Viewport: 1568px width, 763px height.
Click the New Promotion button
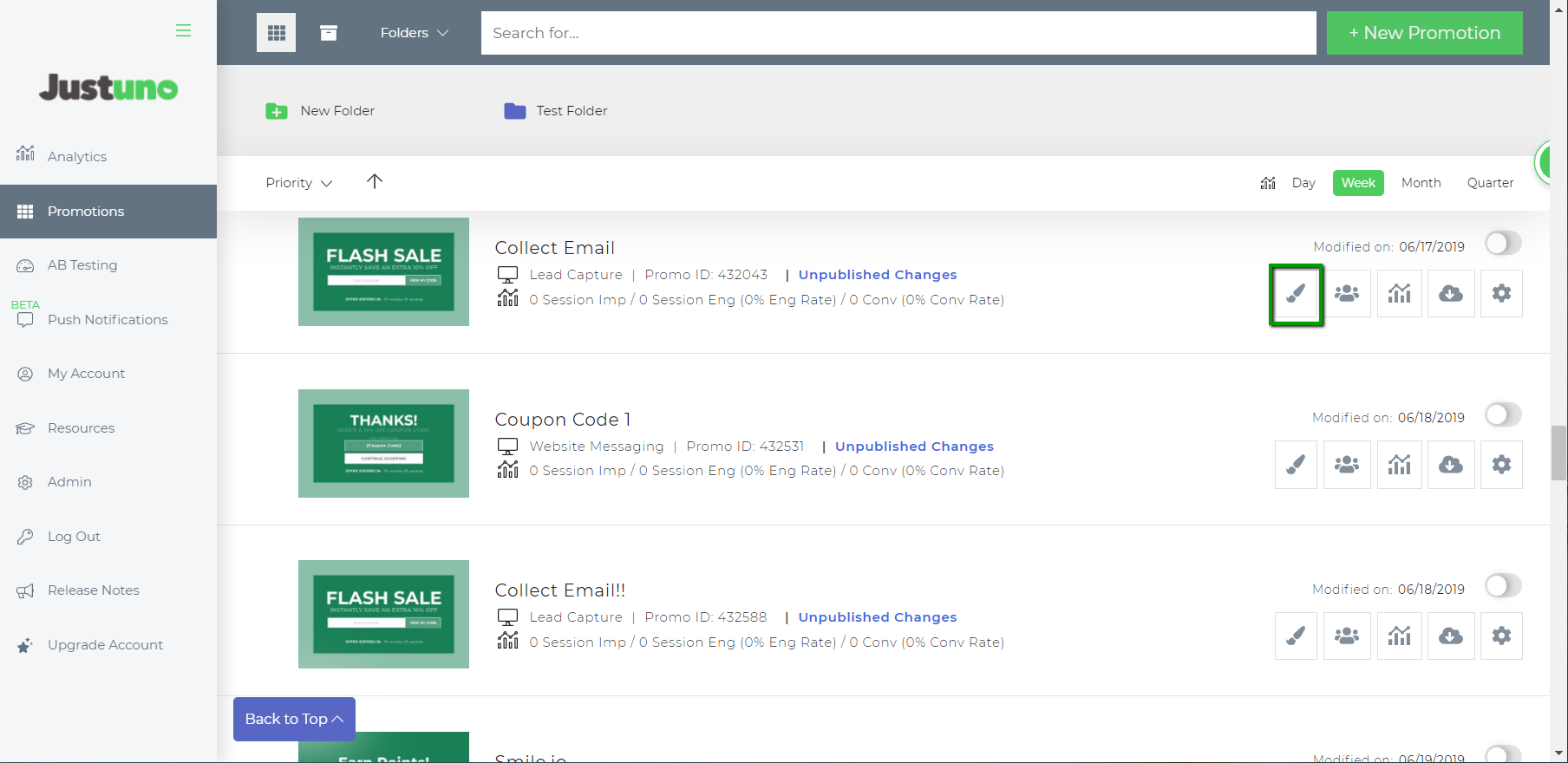[1424, 33]
